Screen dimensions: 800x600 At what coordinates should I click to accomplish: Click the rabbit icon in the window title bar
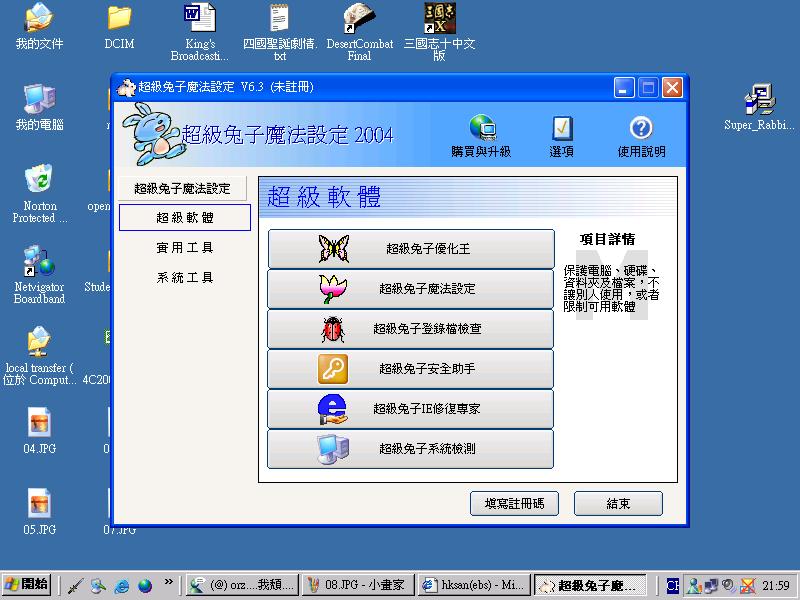point(126,87)
